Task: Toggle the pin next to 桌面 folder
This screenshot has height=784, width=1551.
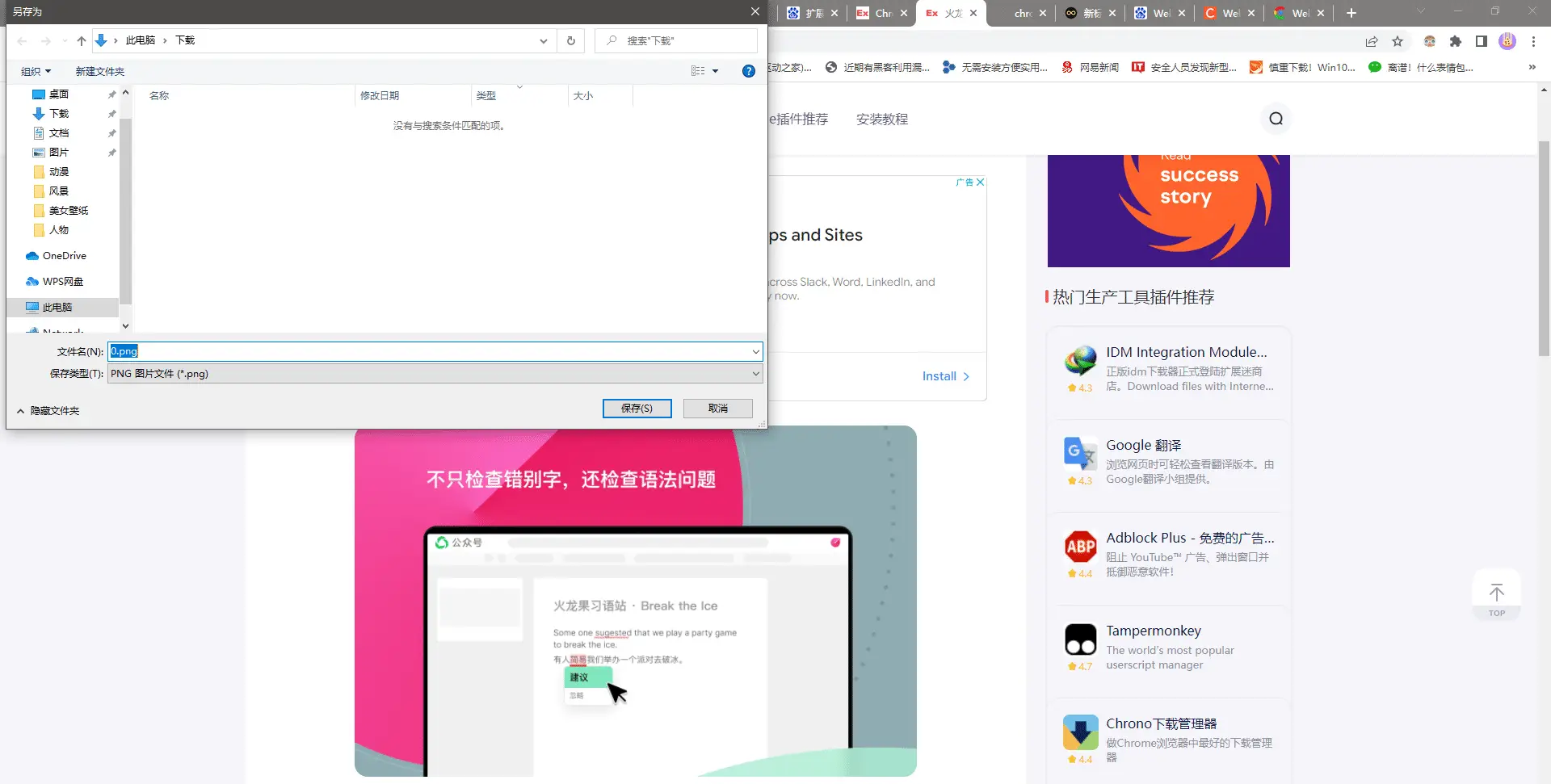Action: (x=111, y=94)
